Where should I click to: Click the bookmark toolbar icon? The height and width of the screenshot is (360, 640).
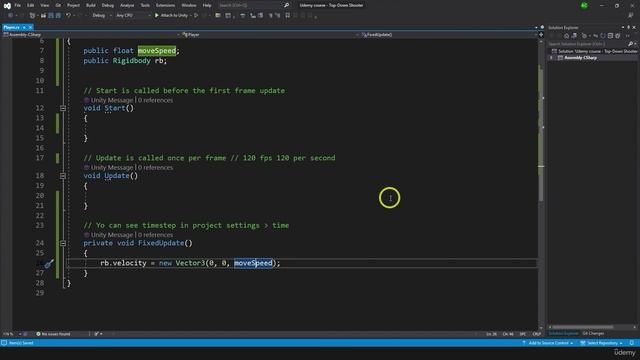[x=287, y=15]
